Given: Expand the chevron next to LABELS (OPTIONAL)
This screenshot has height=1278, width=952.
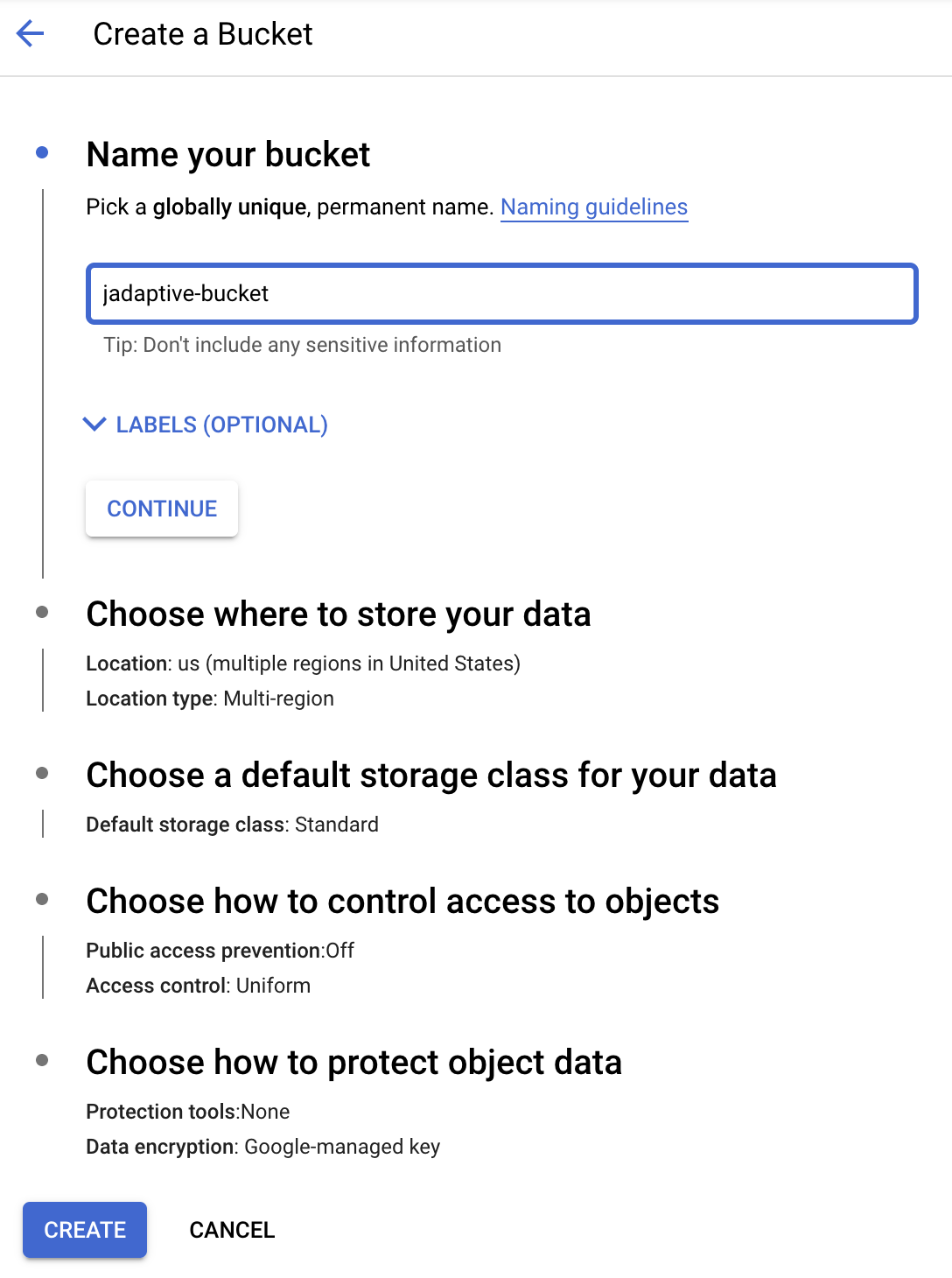Looking at the screenshot, I should pos(94,425).
